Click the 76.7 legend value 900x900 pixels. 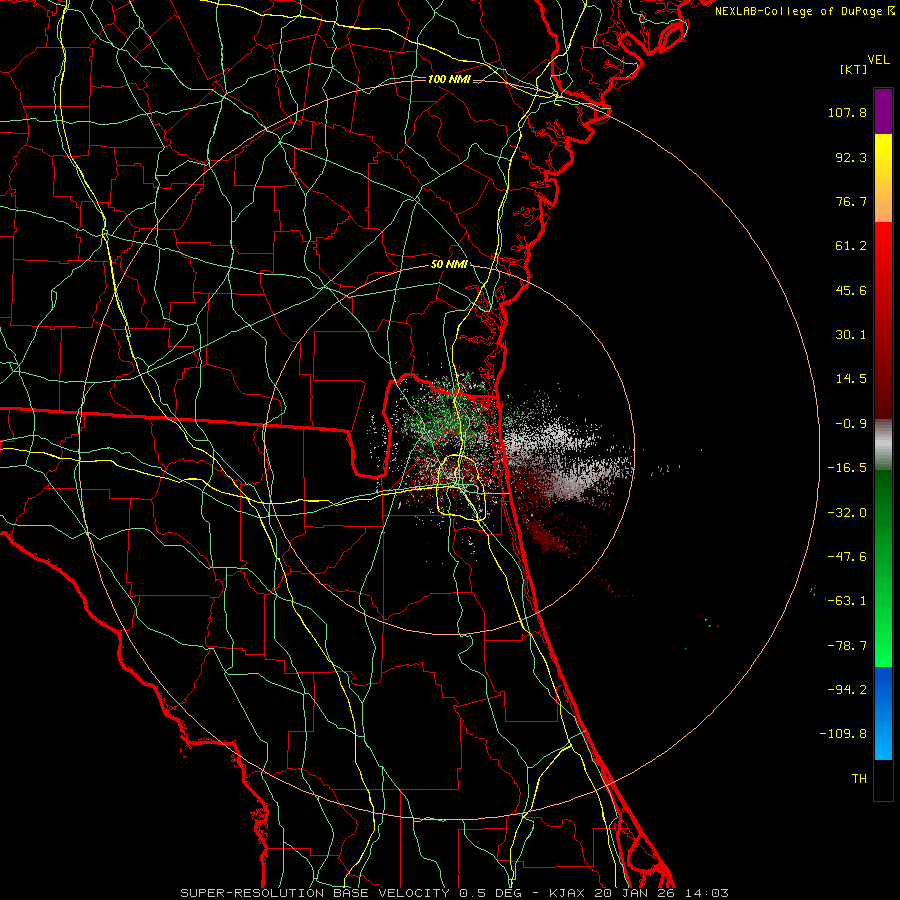851,201
